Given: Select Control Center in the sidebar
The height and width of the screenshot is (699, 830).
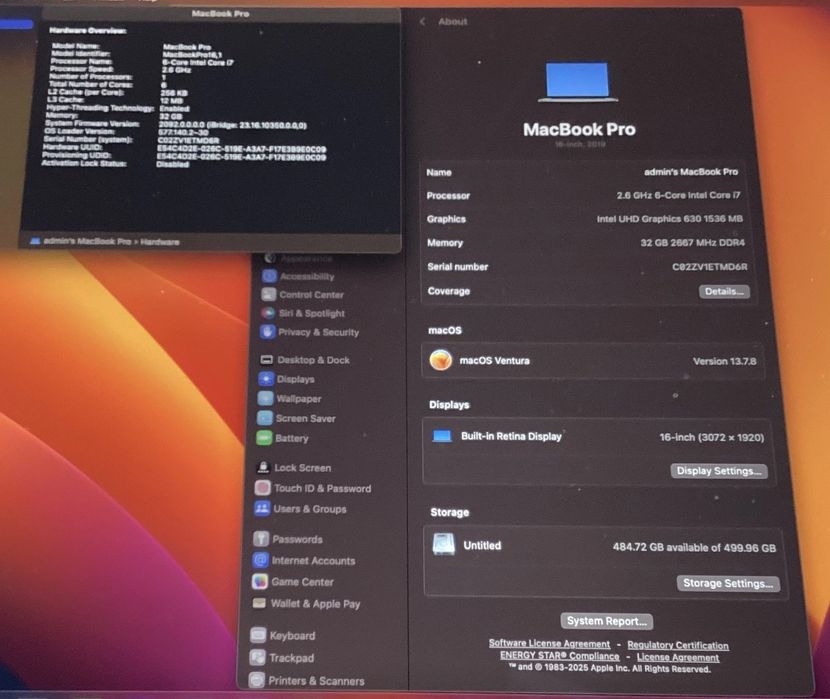Looking at the screenshot, I should point(311,295).
